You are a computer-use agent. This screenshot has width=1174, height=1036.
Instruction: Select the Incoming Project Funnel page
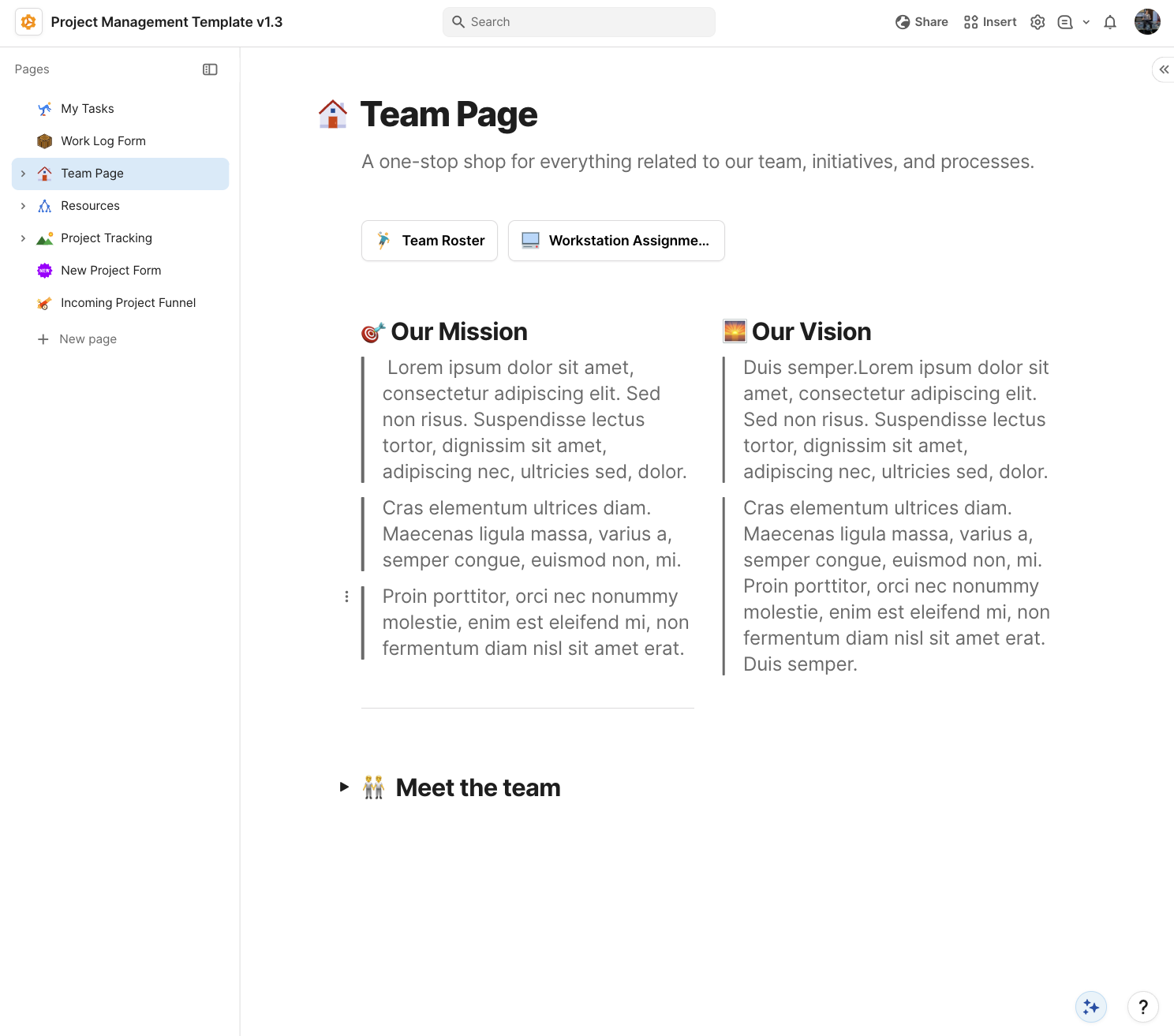[128, 302]
